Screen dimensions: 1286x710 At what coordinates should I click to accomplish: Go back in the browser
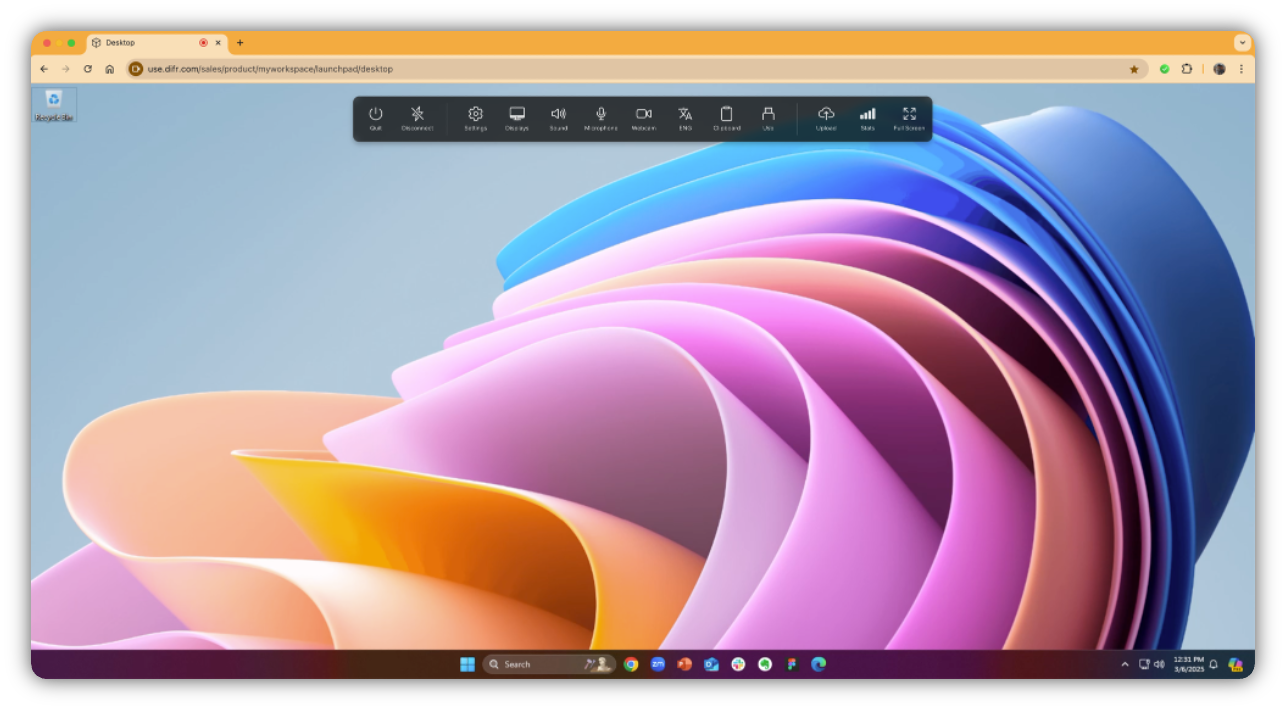(44, 69)
